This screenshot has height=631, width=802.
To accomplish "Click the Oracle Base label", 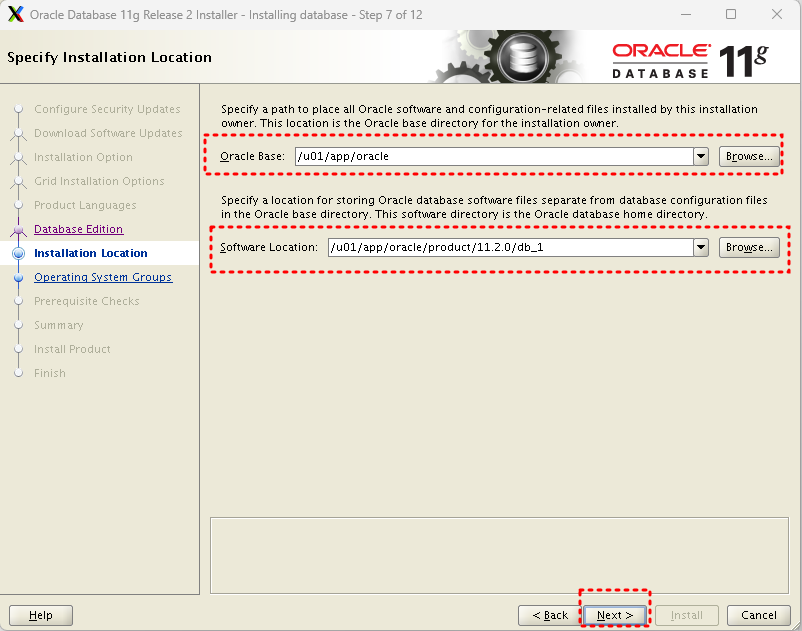I will 252,156.
